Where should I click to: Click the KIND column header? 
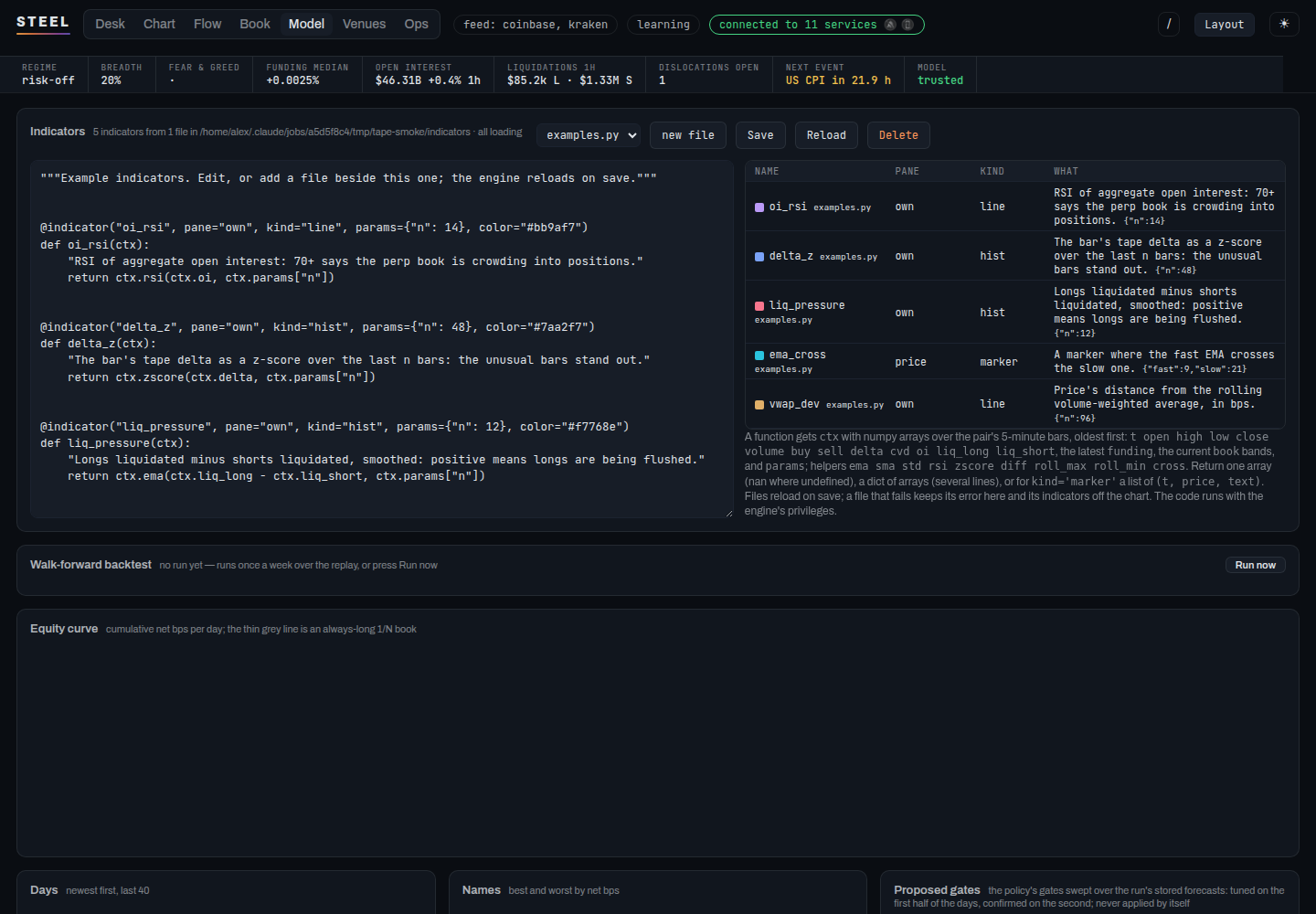click(992, 171)
